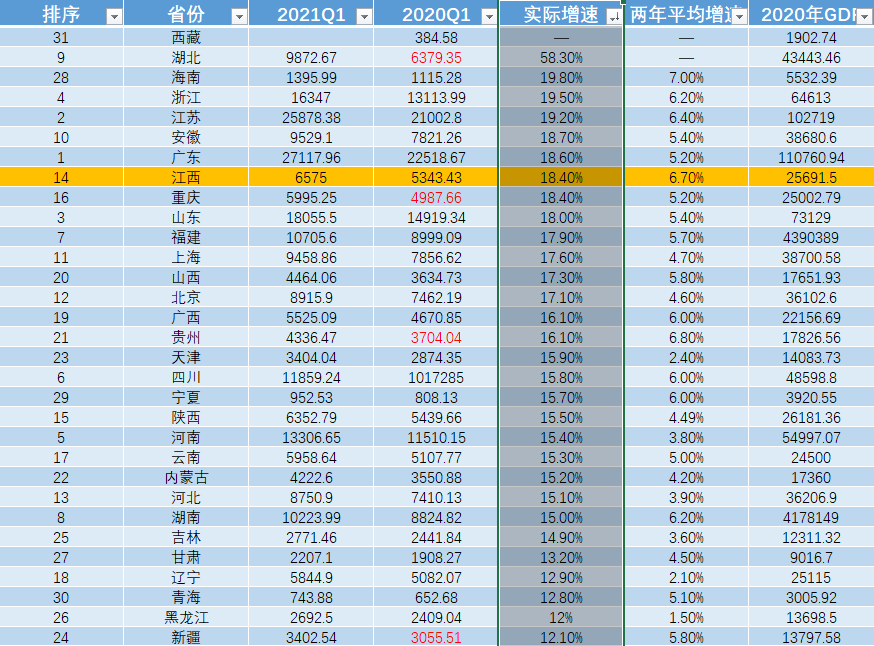Select the 北京 province cell
Screen dimensions: 874x646
coord(186,298)
